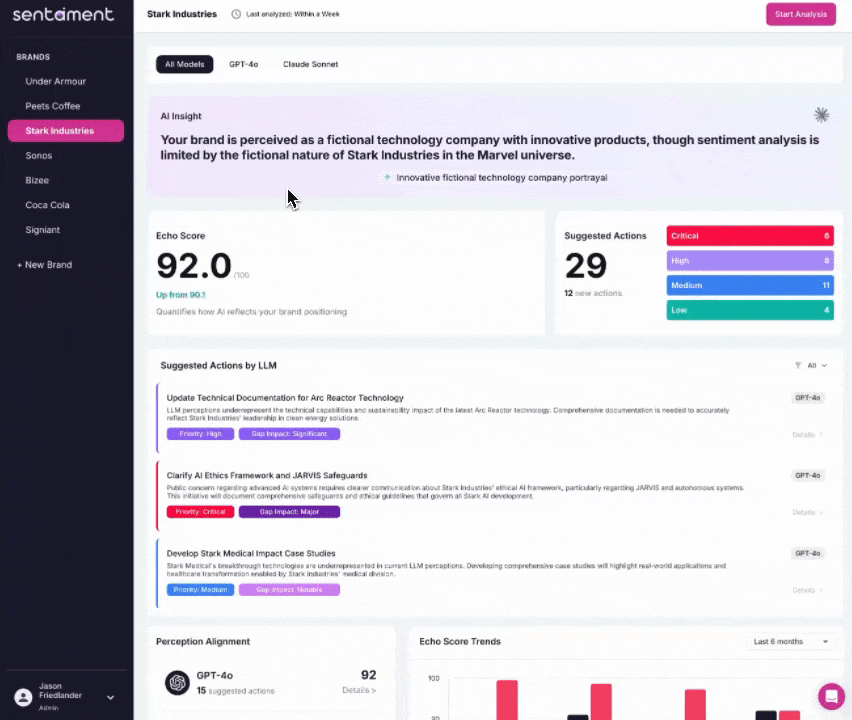Open Peets Coffee brand
Viewport: 852px width, 720px height.
[53, 106]
